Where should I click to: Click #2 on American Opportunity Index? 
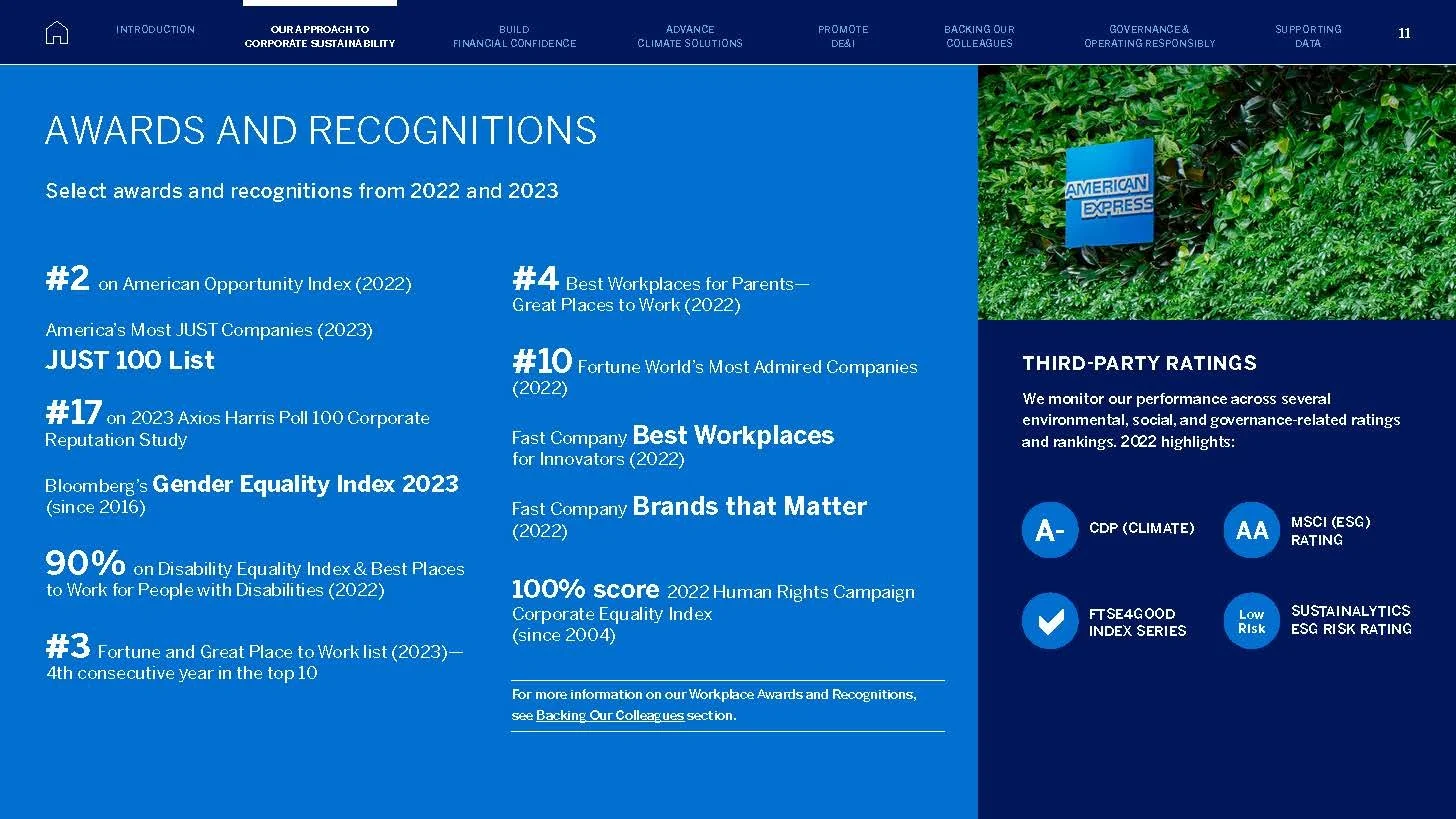pos(228,279)
